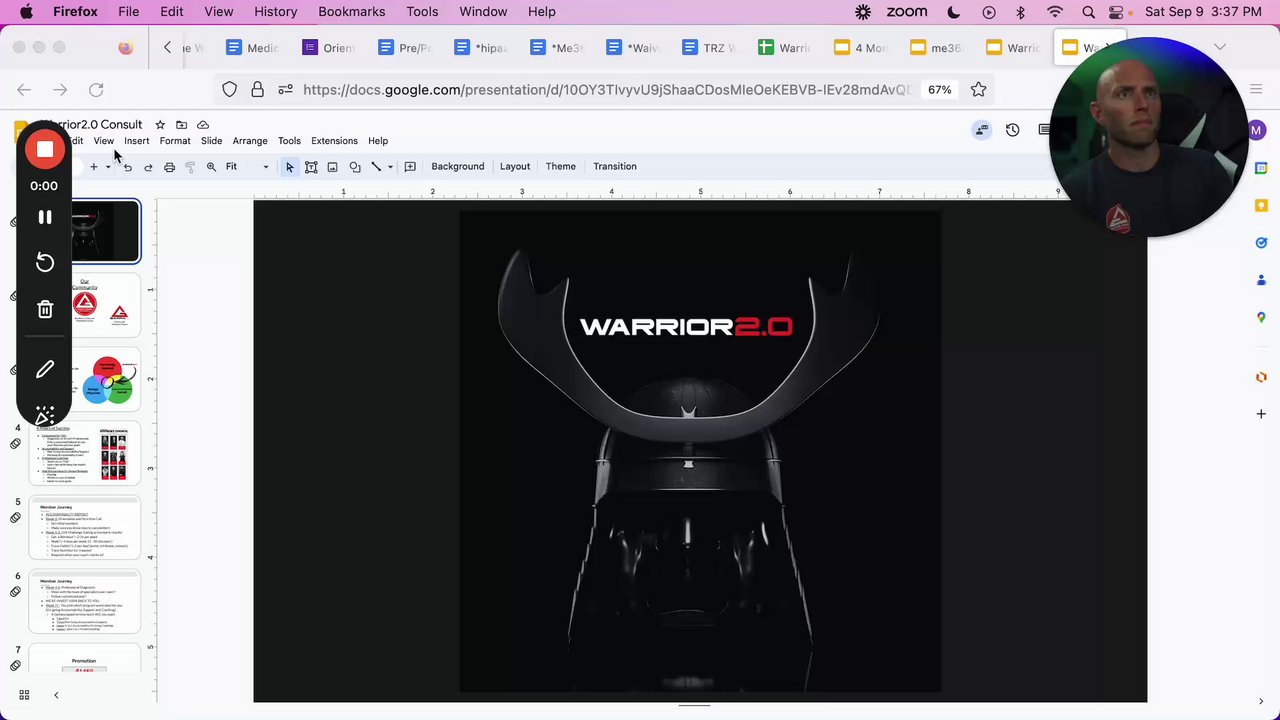The height and width of the screenshot is (720, 1280).
Task: Restart the recording with the circular arrow icon
Action: pos(45,262)
